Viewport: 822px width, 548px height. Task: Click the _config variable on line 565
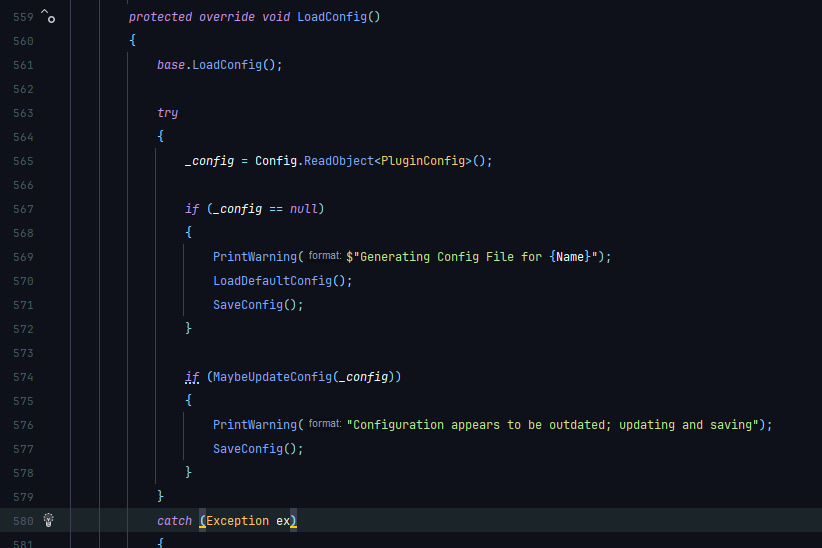pyautogui.click(x=210, y=161)
